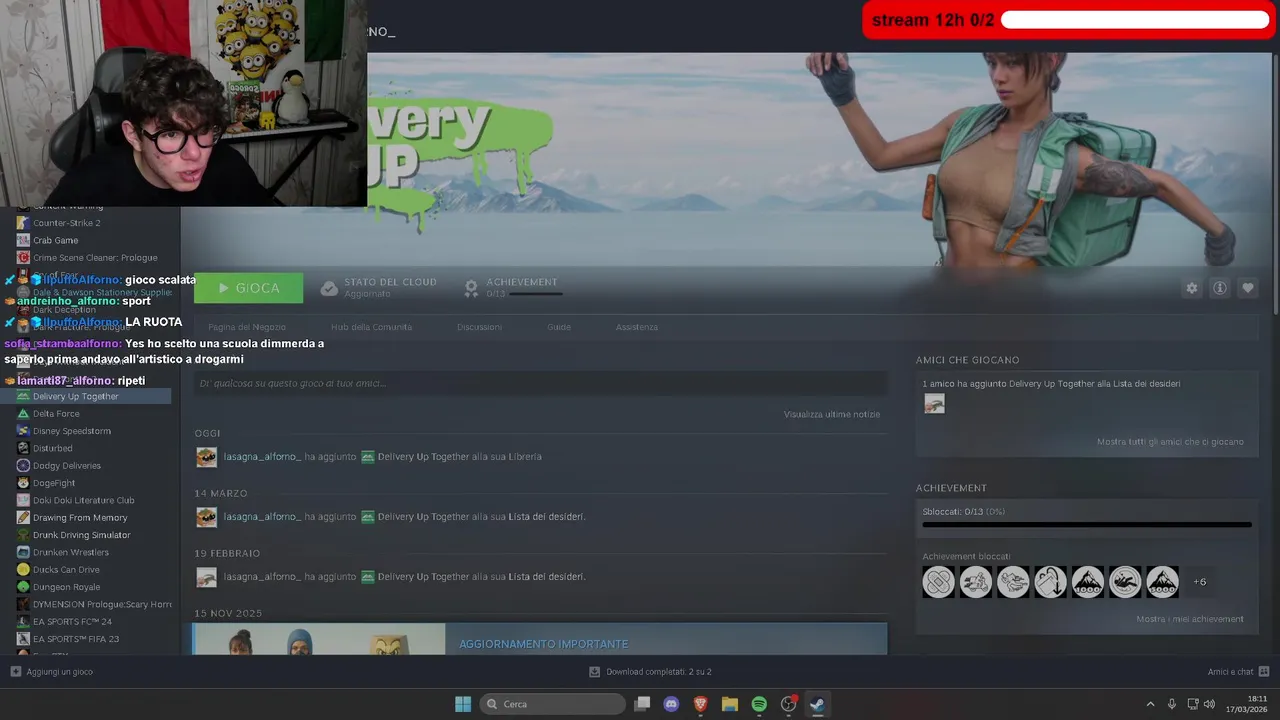Click the status box to tell friends
The height and width of the screenshot is (720, 1280).
click(x=541, y=383)
